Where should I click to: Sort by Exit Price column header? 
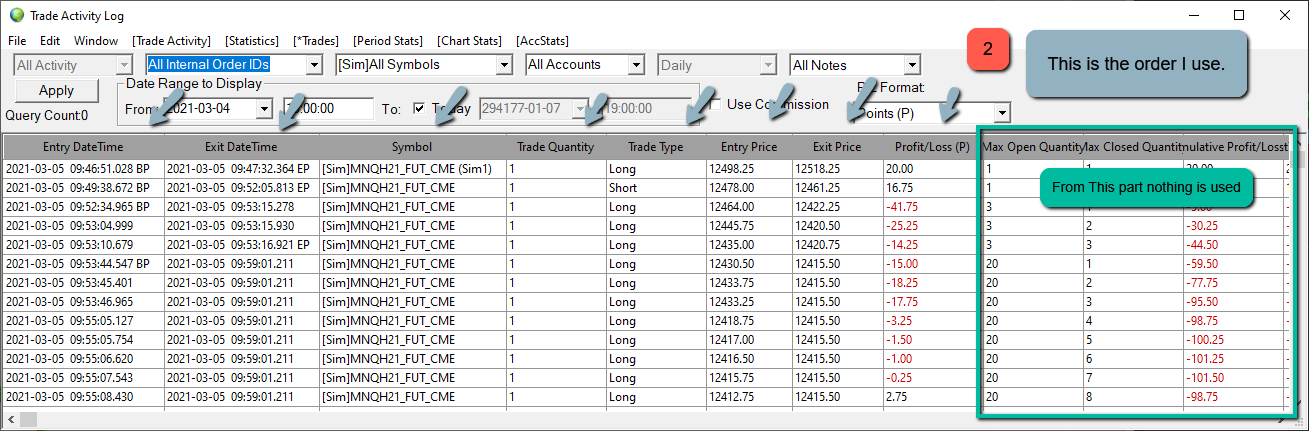click(837, 146)
